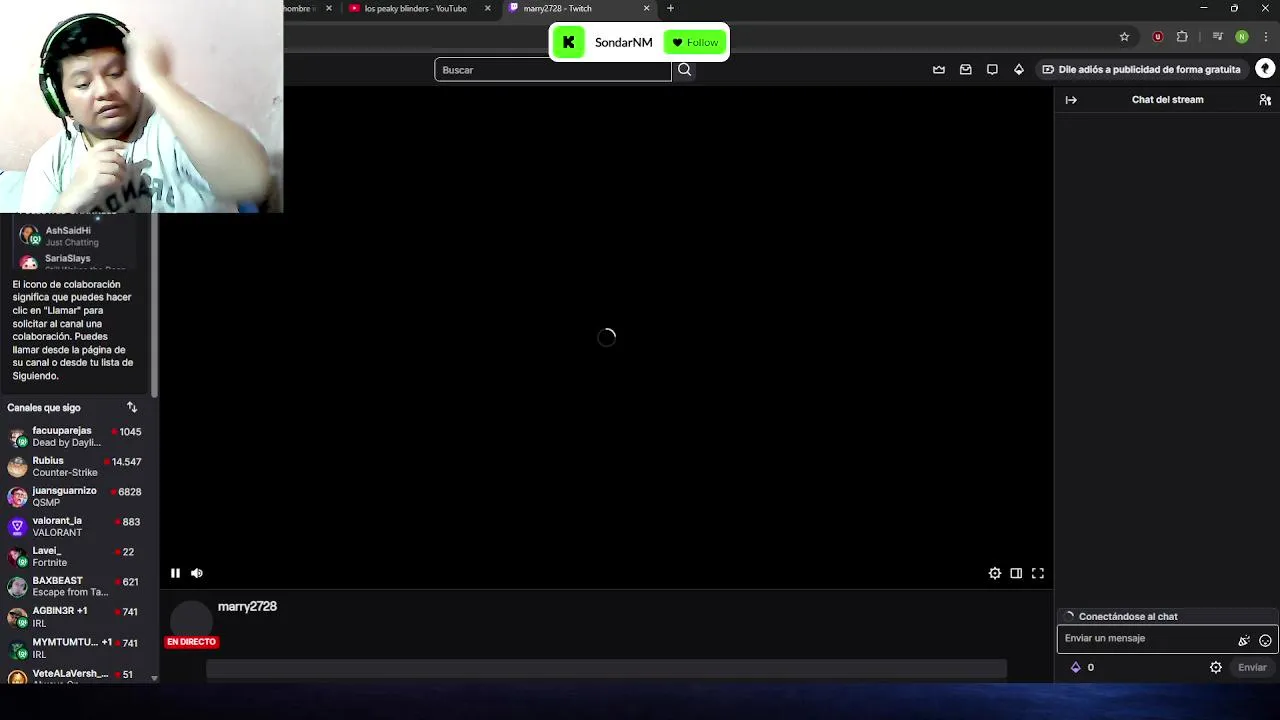This screenshot has width=1280, height=720.
Task: Enter fullscreen video mode
Action: point(1038,573)
